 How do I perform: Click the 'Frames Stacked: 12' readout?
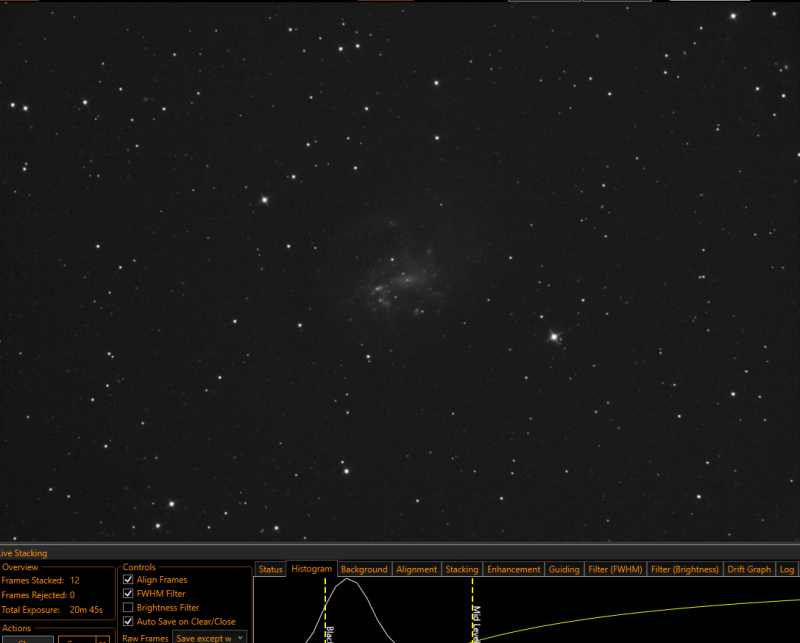pos(40,580)
